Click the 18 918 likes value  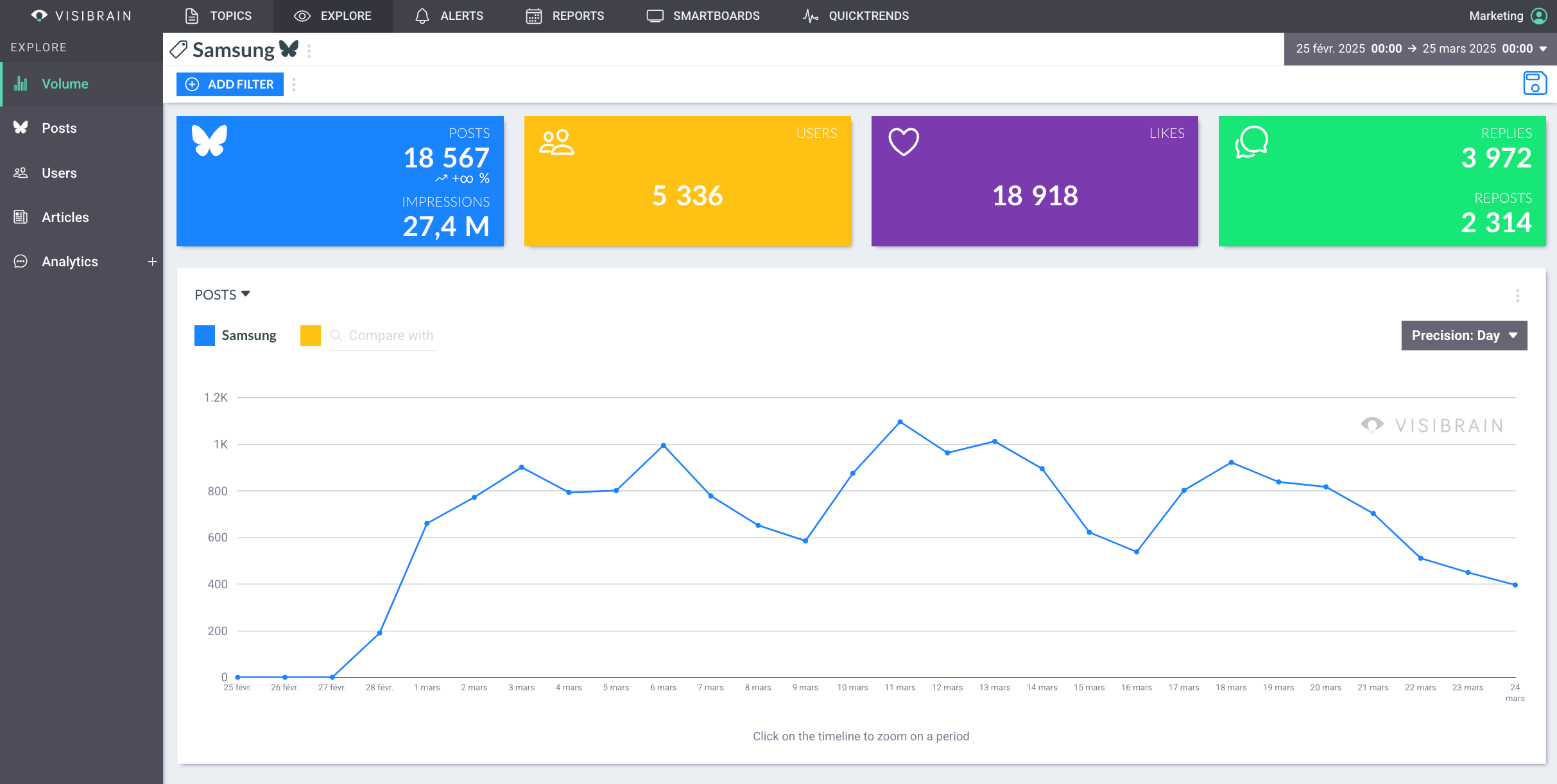1035,196
